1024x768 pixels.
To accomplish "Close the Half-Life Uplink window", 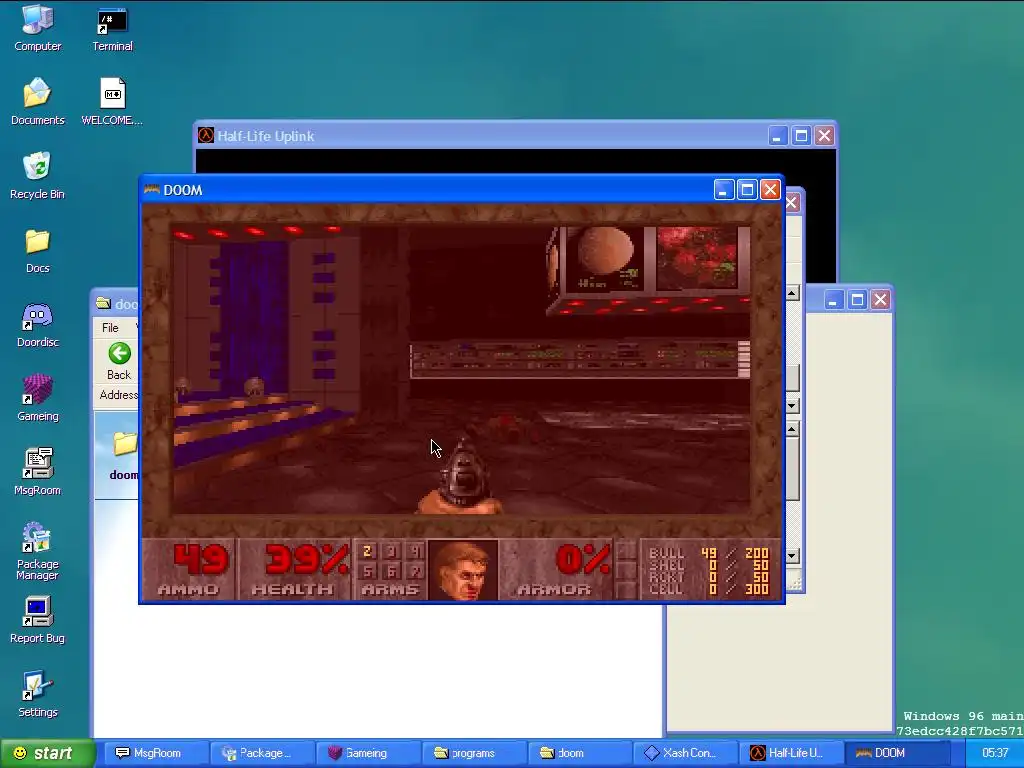I will pyautogui.click(x=825, y=136).
